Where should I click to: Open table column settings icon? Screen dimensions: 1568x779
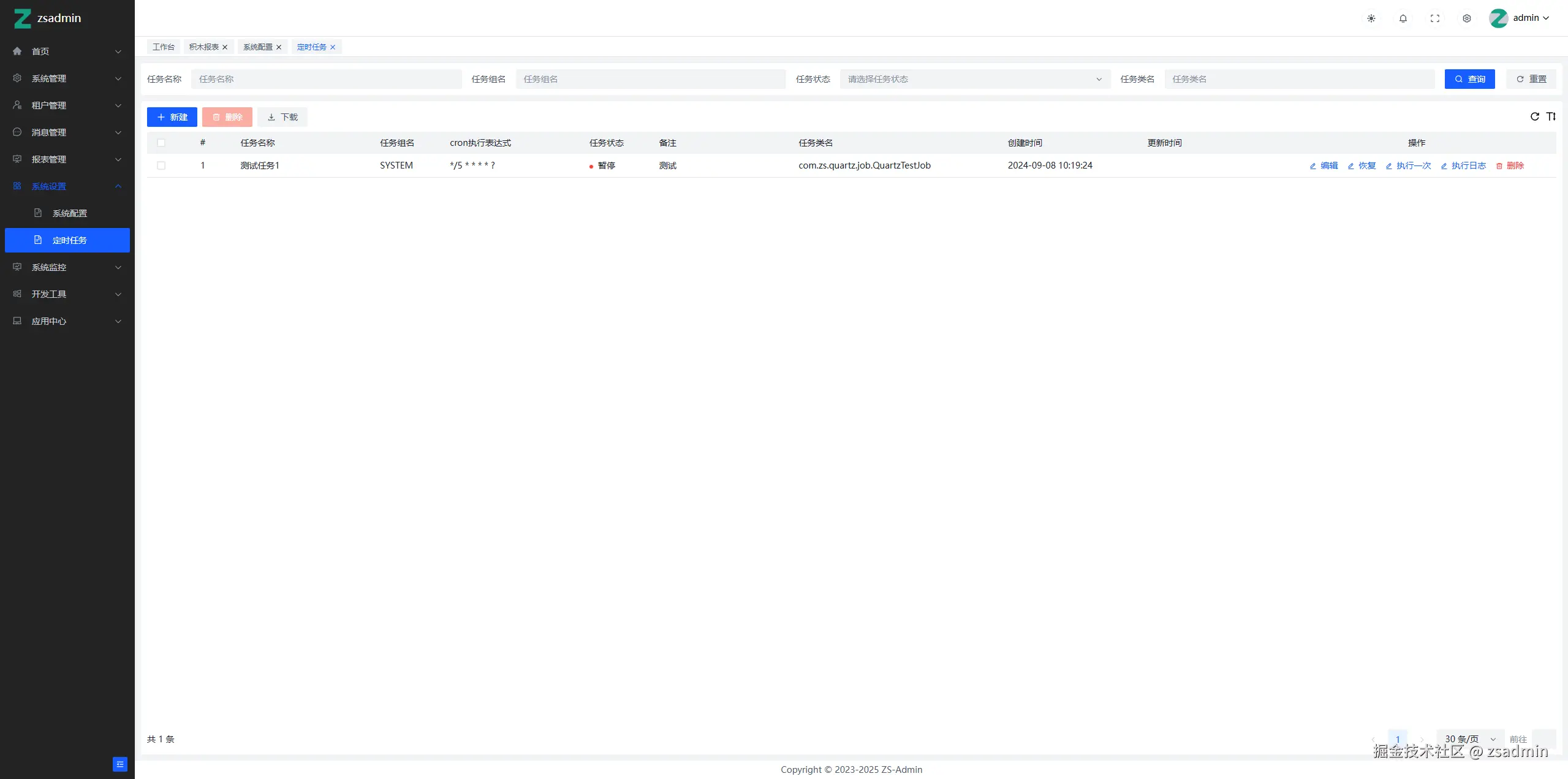pos(1551,116)
